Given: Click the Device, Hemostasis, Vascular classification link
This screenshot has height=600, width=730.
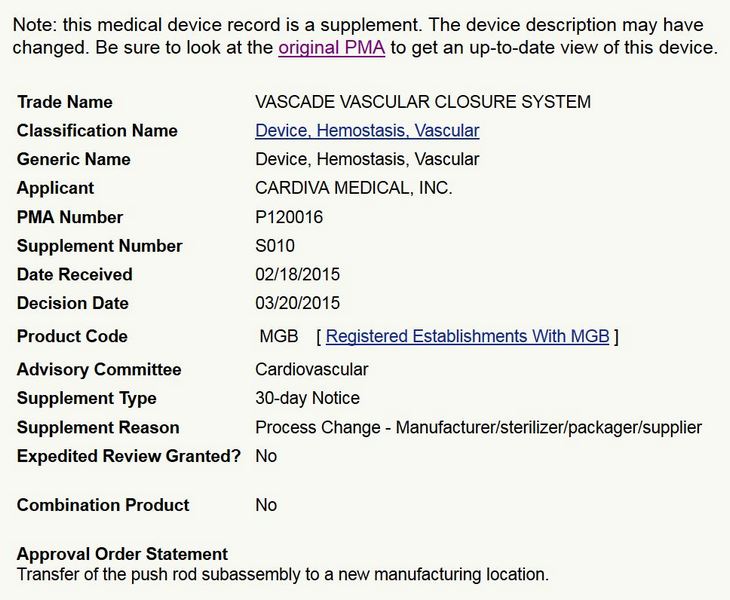Looking at the screenshot, I should (367, 131).
